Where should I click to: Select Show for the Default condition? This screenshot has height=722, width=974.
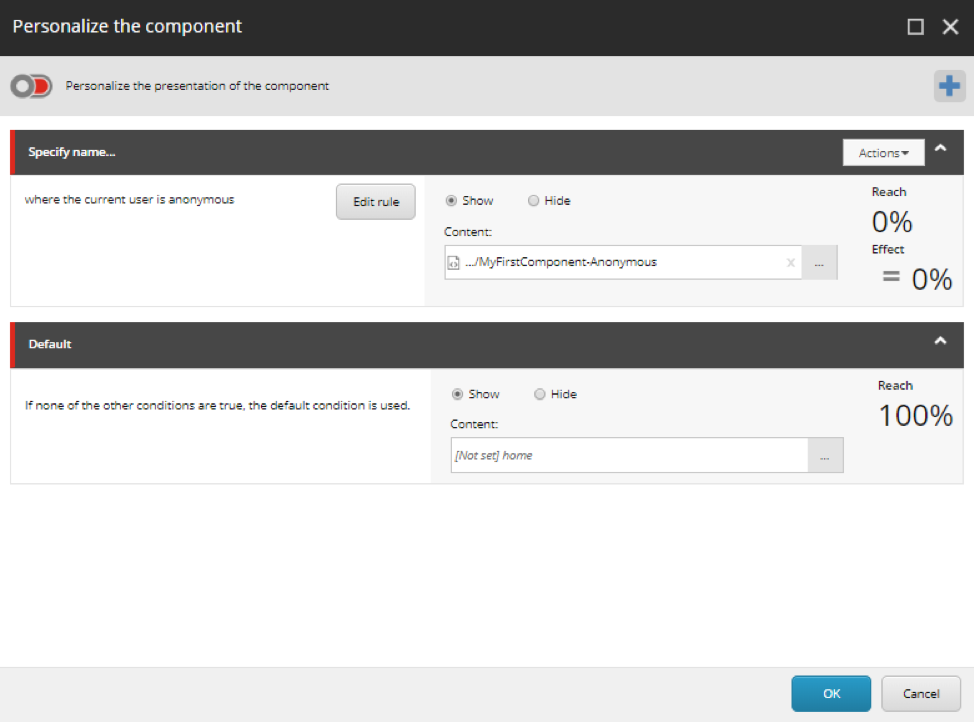point(458,394)
